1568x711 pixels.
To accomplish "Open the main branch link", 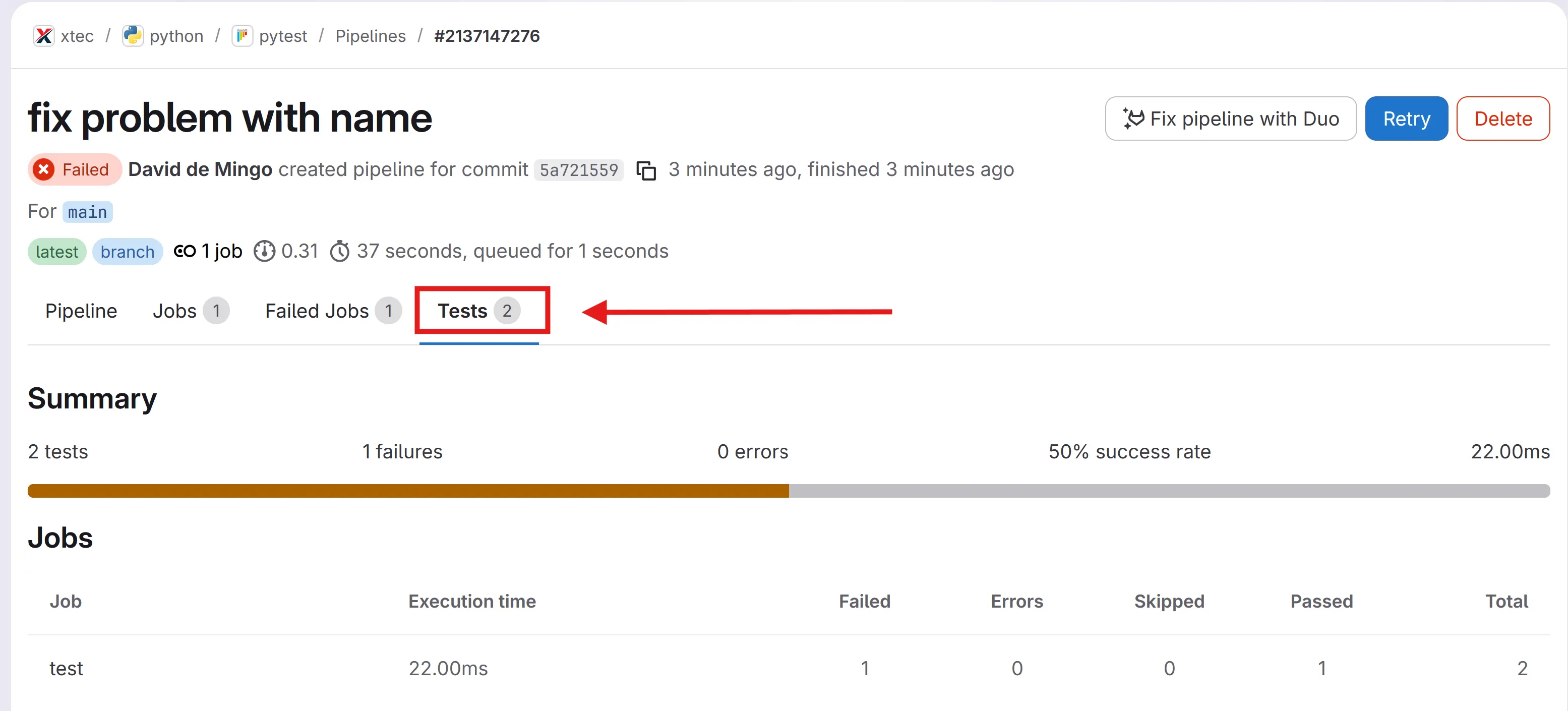I will (x=87, y=212).
